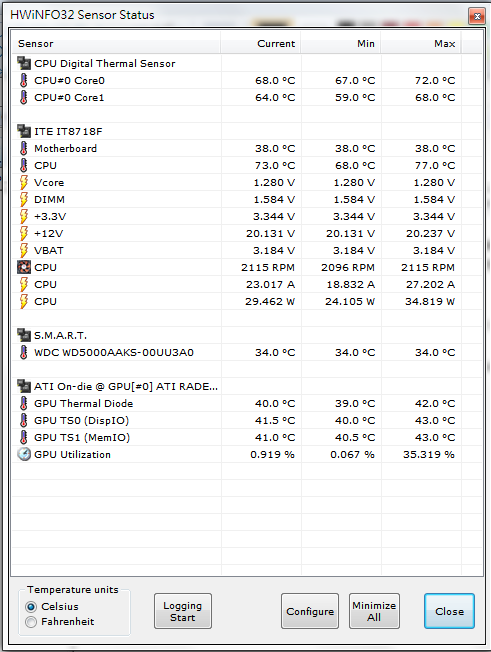This screenshot has width=491, height=652.
Task: Click the lightning icon beside +12V
Action: (24, 234)
